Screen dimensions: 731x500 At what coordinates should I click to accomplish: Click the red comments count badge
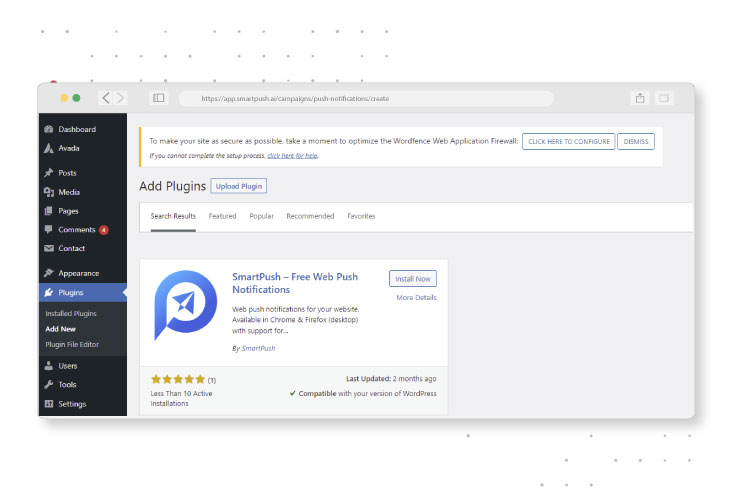point(103,230)
